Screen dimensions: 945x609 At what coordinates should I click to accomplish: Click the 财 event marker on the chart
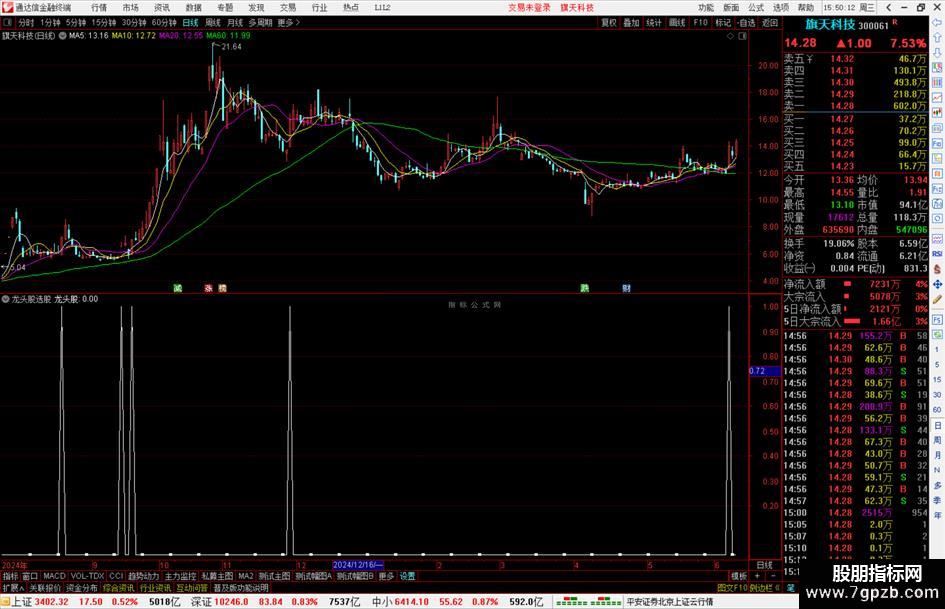(627, 288)
